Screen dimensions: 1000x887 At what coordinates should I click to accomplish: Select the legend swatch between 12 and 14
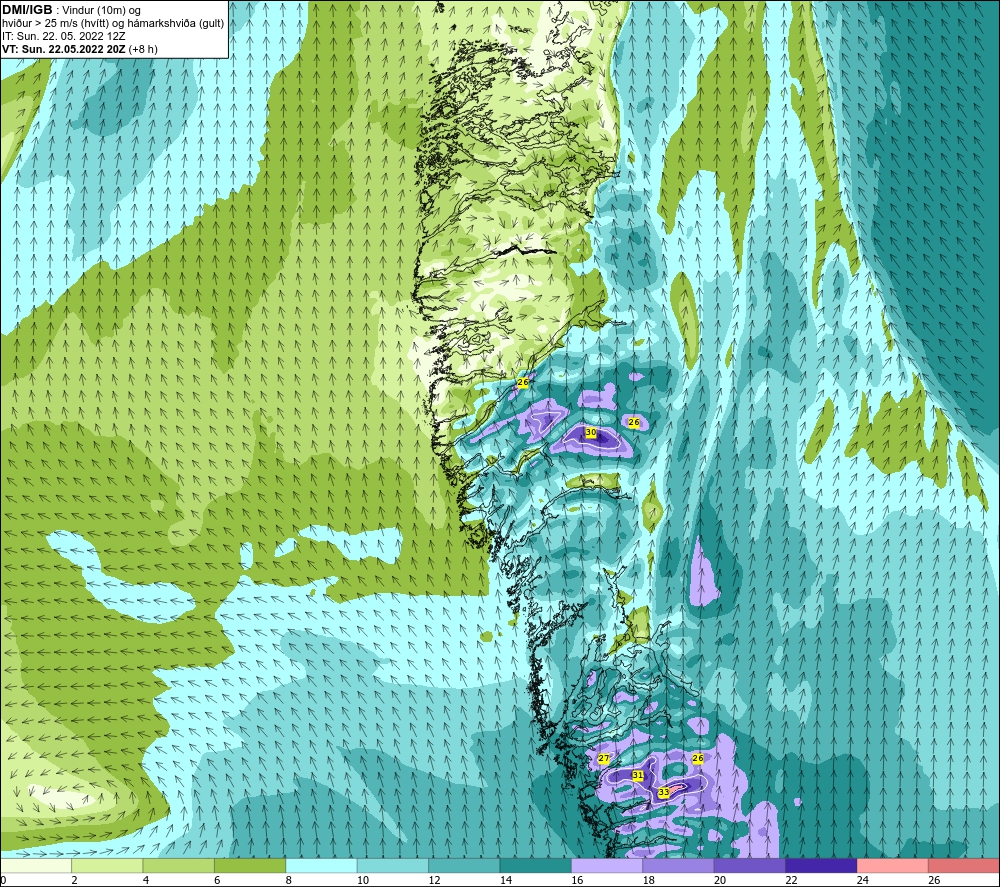(464, 866)
